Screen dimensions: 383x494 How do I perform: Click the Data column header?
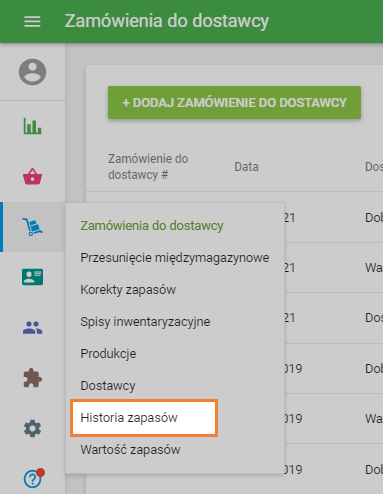pyautogui.click(x=246, y=167)
